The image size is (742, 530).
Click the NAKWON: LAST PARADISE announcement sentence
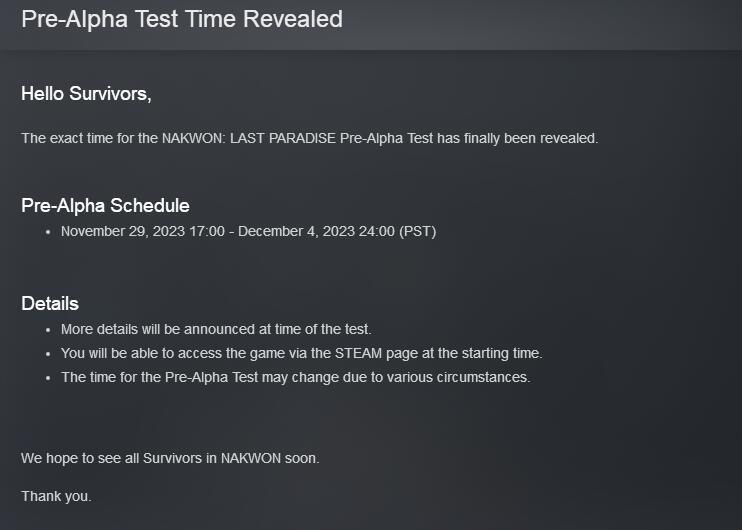309,138
